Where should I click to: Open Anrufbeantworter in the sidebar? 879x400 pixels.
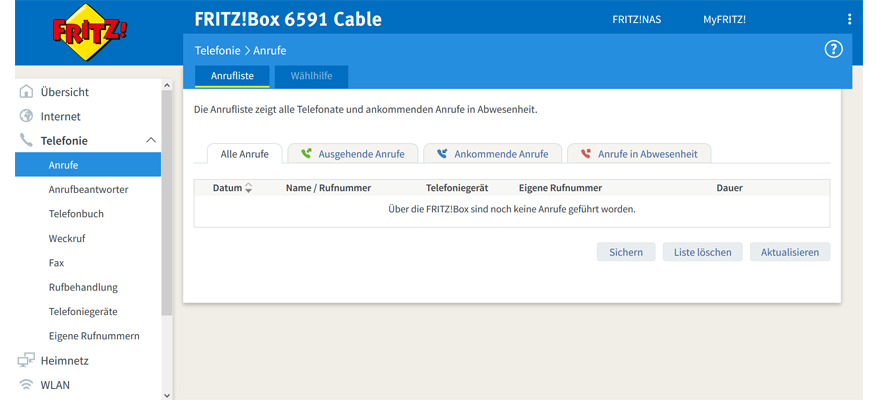point(88,189)
